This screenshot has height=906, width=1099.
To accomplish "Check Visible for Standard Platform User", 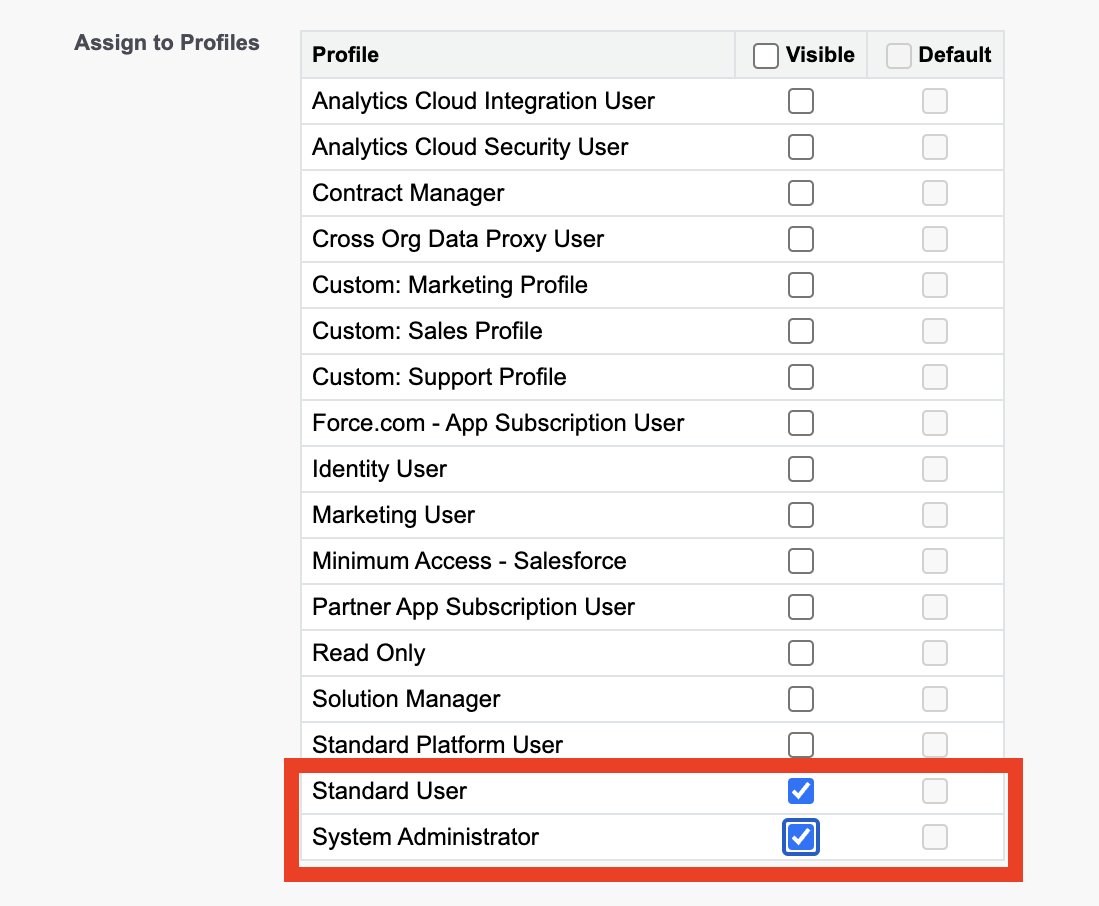I will tap(801, 745).
